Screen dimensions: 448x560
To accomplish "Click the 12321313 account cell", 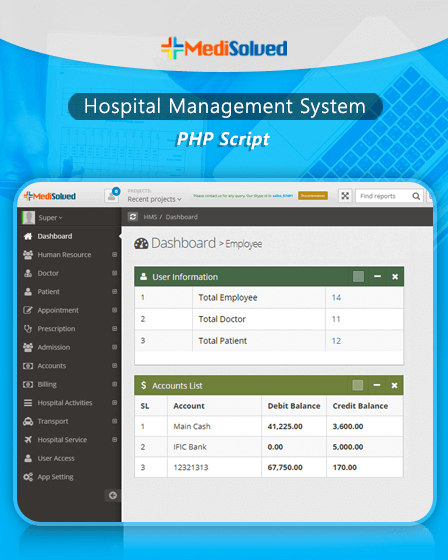I will coord(214,467).
